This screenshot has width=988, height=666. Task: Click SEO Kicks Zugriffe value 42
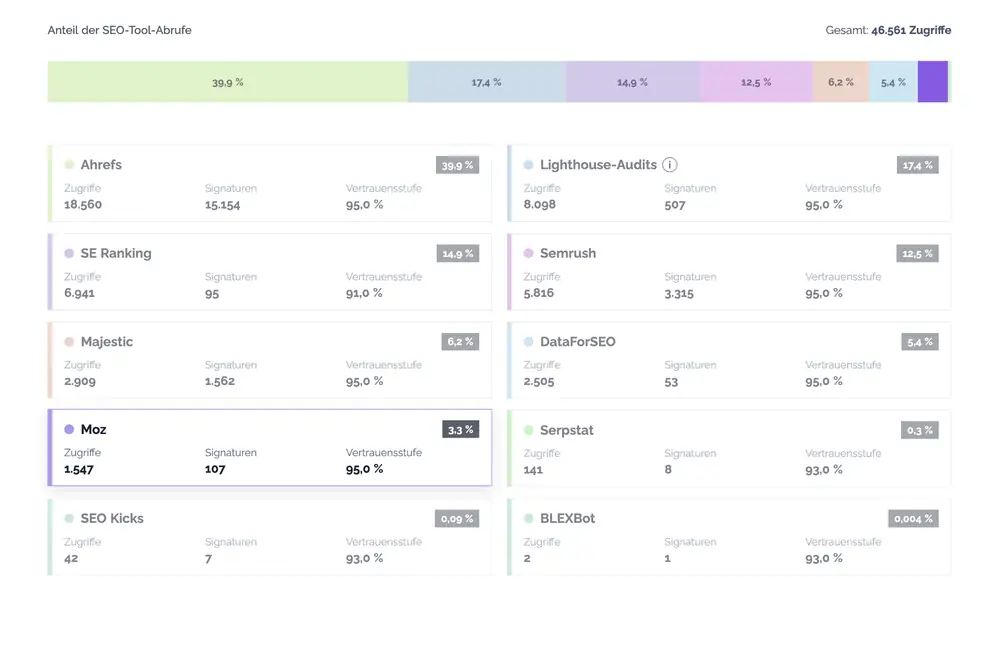71,558
